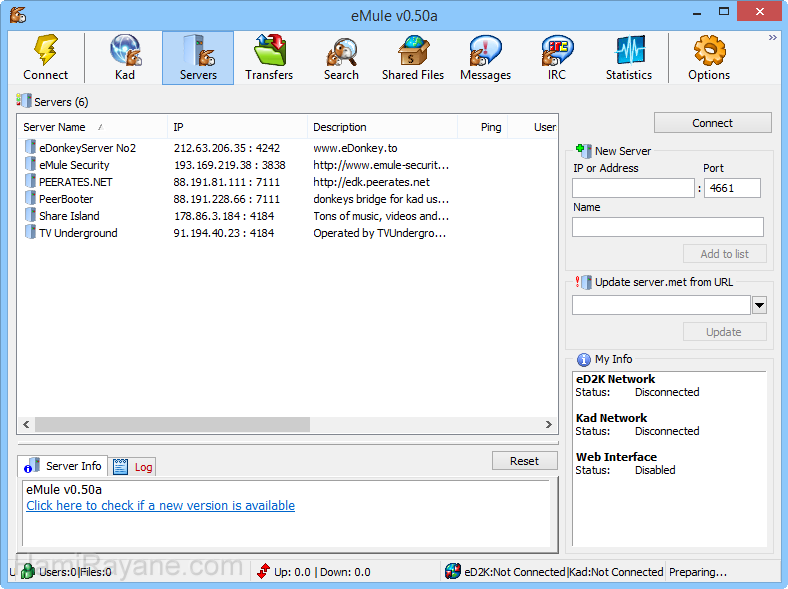Screen dimensions: 788x589
Task: Select the TV Underground server name
Action: tap(78, 233)
